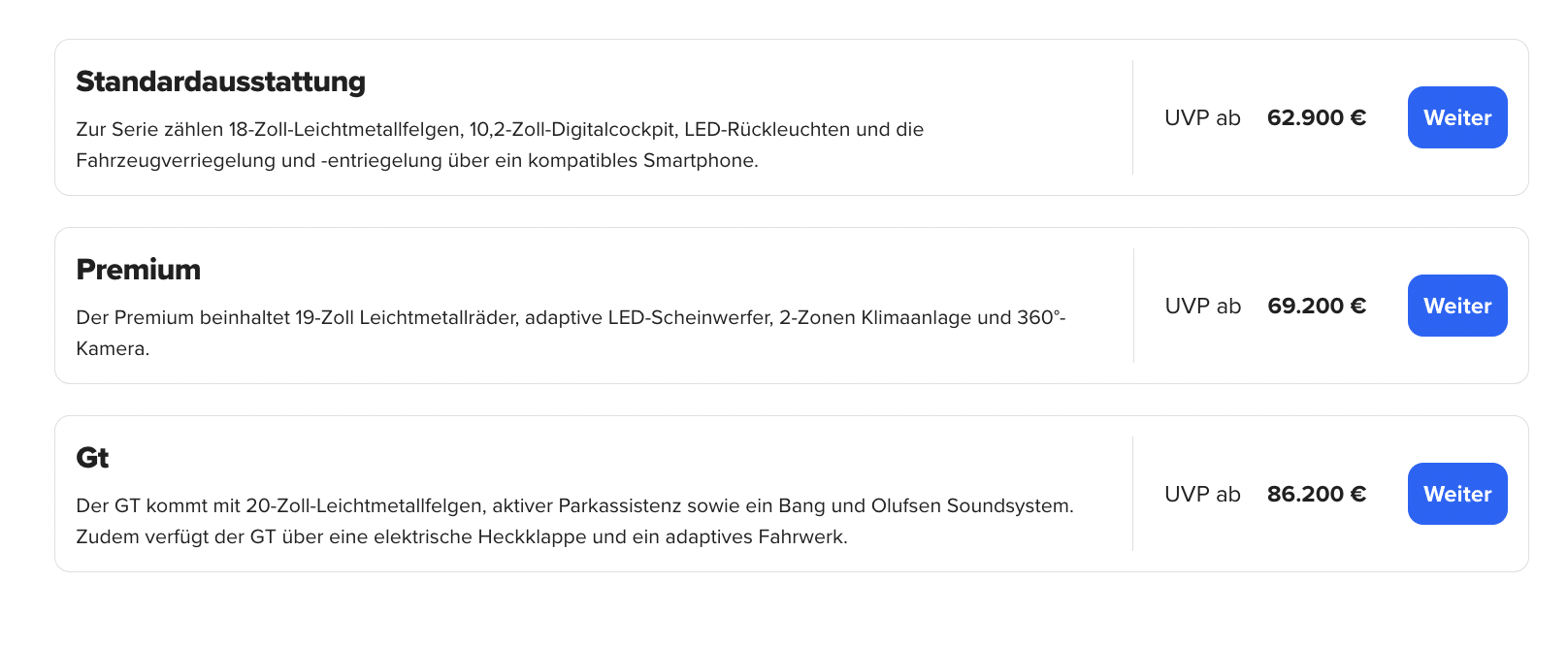The height and width of the screenshot is (648, 1568).
Task: Click vertical divider in the Gt card
Action: [x=1133, y=494]
